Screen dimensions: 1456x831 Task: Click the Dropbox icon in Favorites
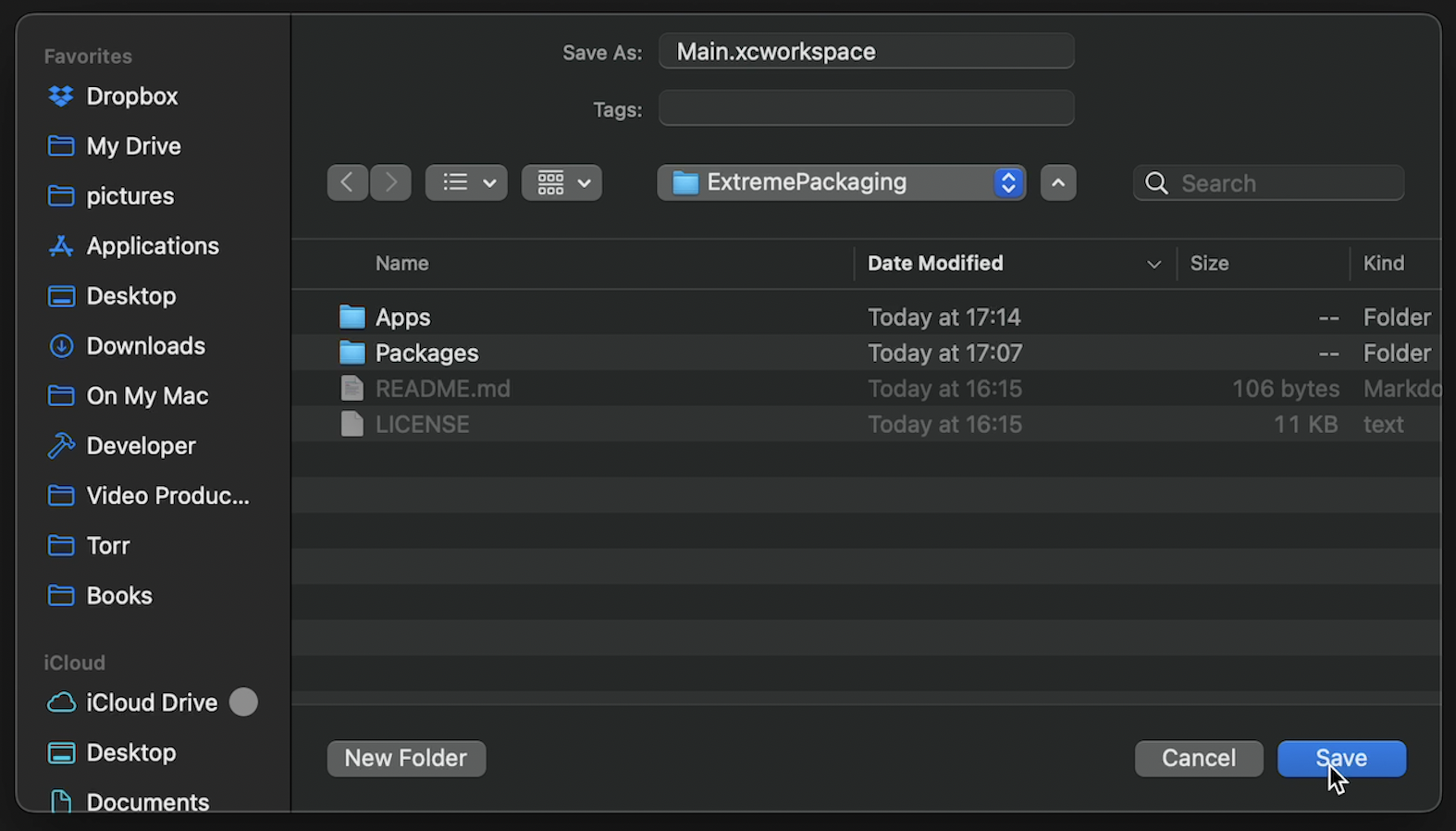click(61, 96)
